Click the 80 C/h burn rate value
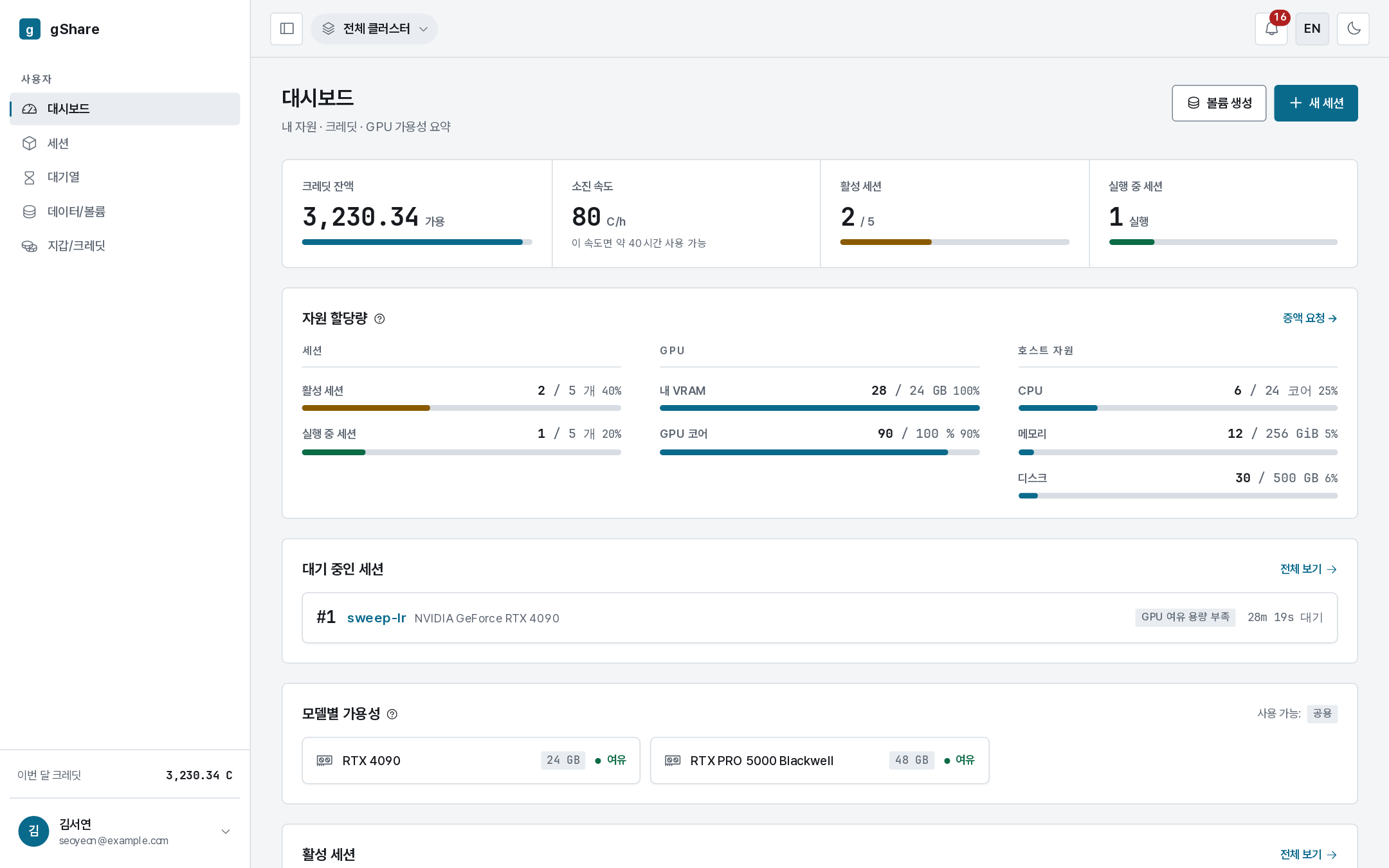The height and width of the screenshot is (868, 1389). click(x=599, y=217)
